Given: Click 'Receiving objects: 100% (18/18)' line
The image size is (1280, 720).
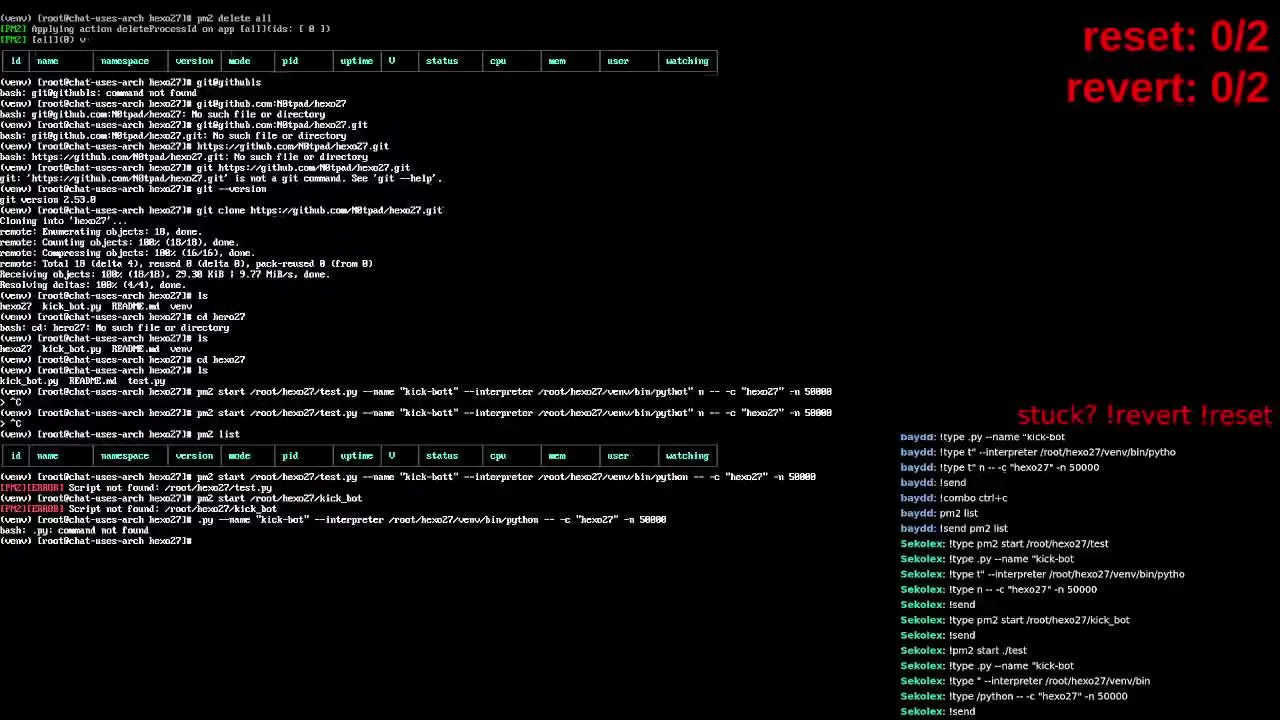Looking at the screenshot, I should pos(165,274).
